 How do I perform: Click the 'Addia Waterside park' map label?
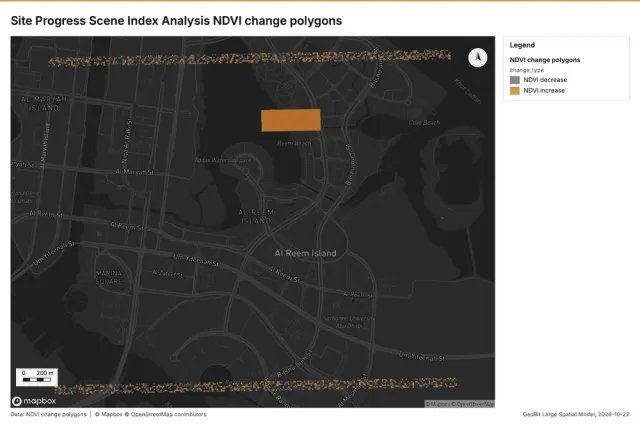coord(223,160)
